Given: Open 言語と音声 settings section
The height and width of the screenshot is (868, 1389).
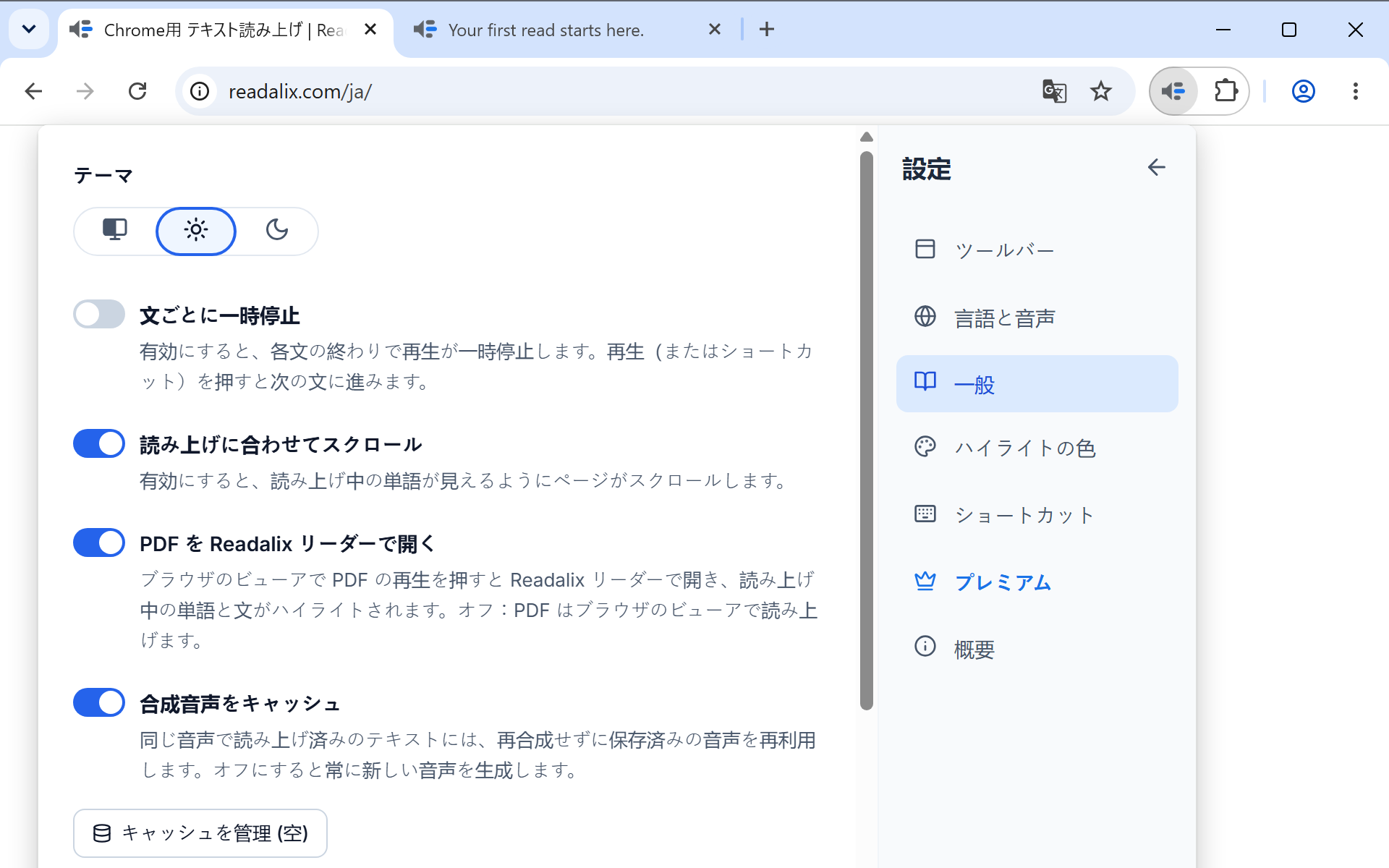Looking at the screenshot, I should (x=1037, y=318).
